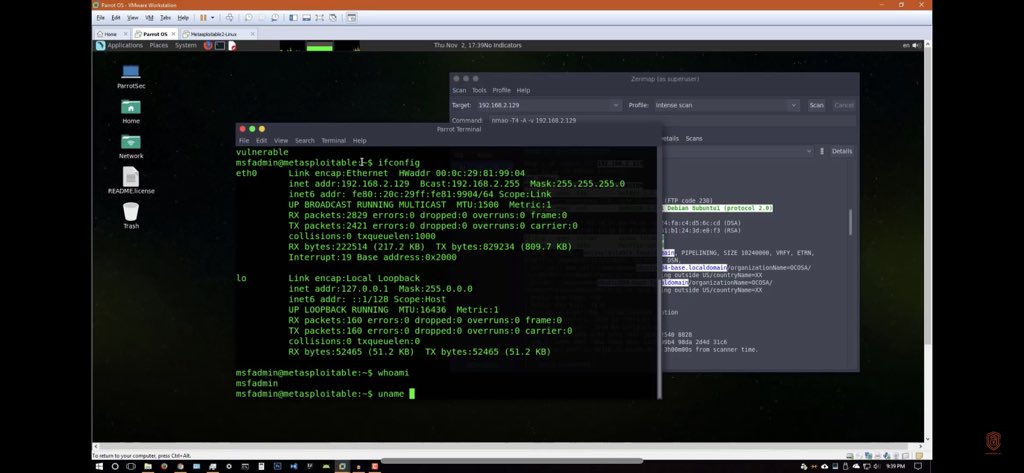
Task: Open the volume icon in Parrot panel
Action: [x=916, y=45]
